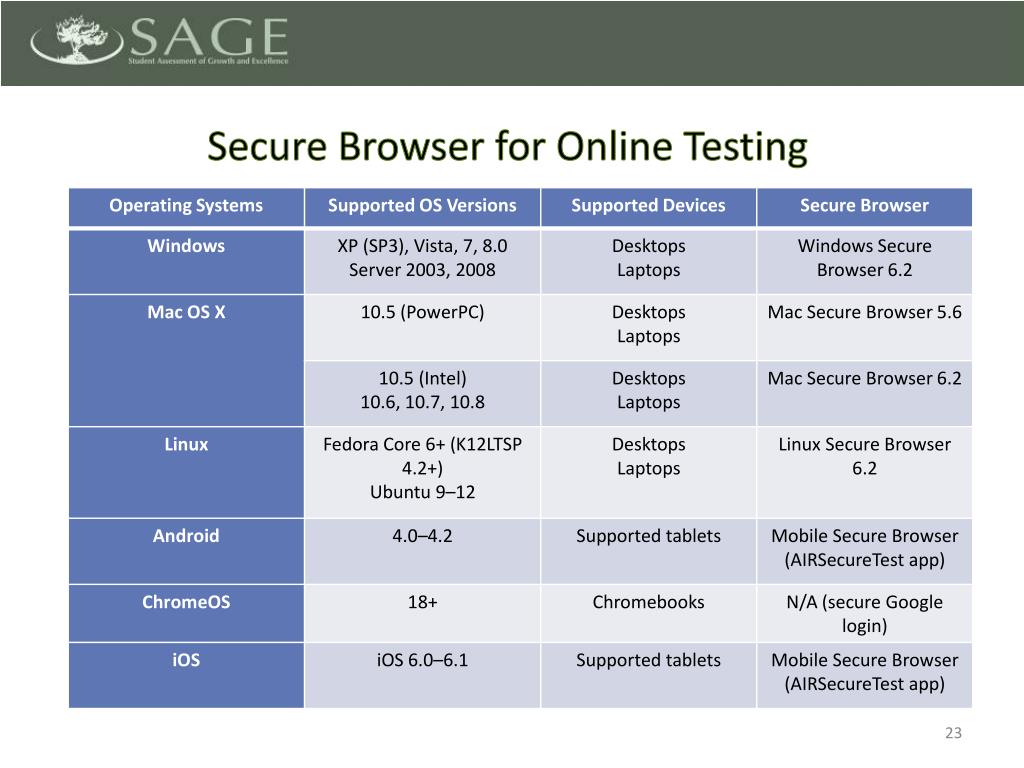Click the Mac OS X row label
Screen dimensions: 1024x768
coord(186,360)
